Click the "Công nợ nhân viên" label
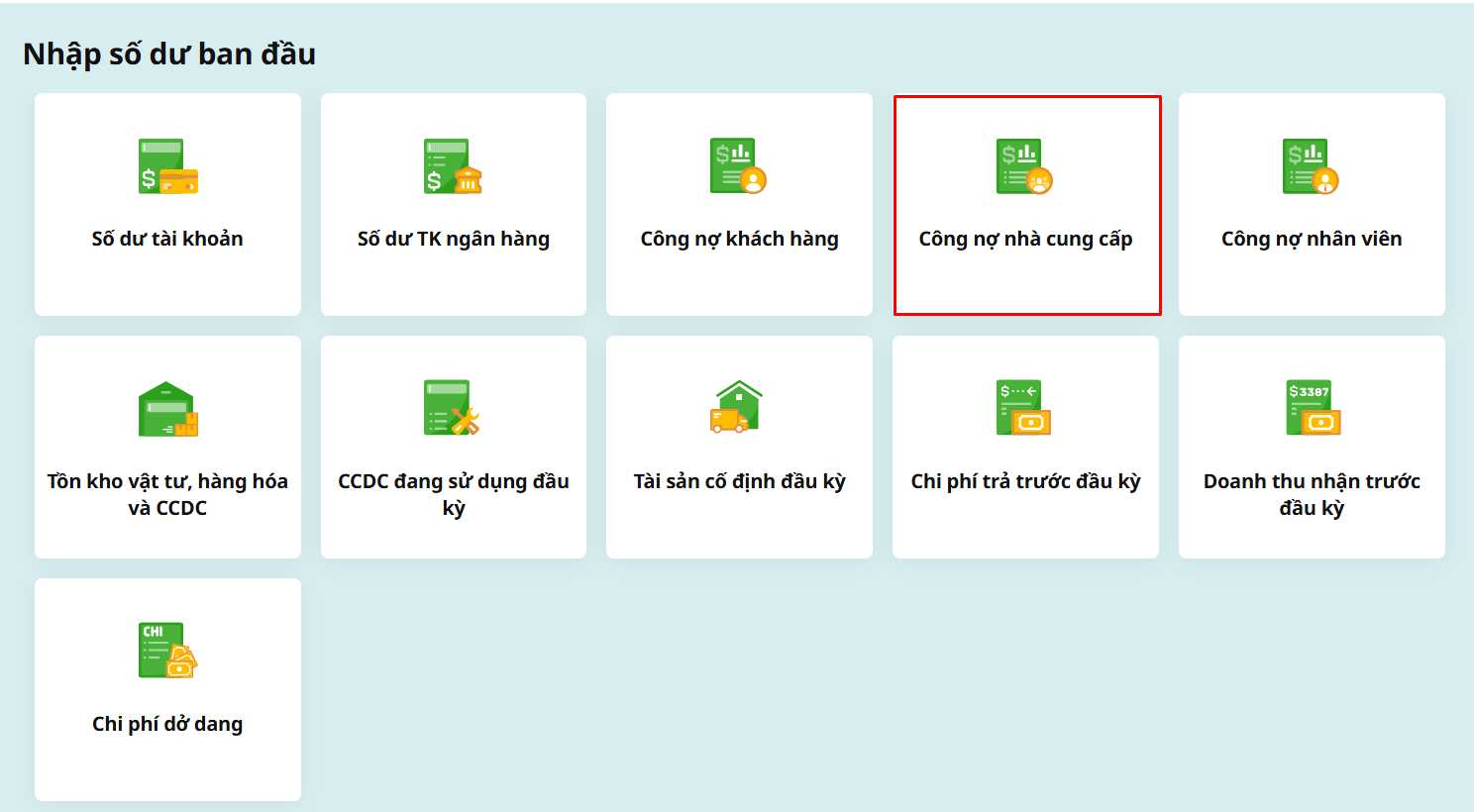 (x=1312, y=239)
